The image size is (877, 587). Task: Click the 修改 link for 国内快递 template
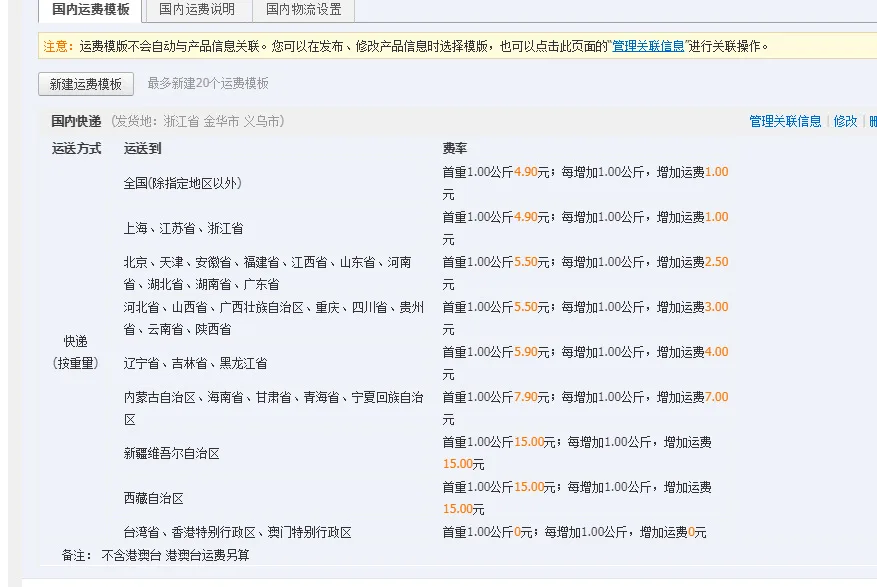[x=845, y=121]
